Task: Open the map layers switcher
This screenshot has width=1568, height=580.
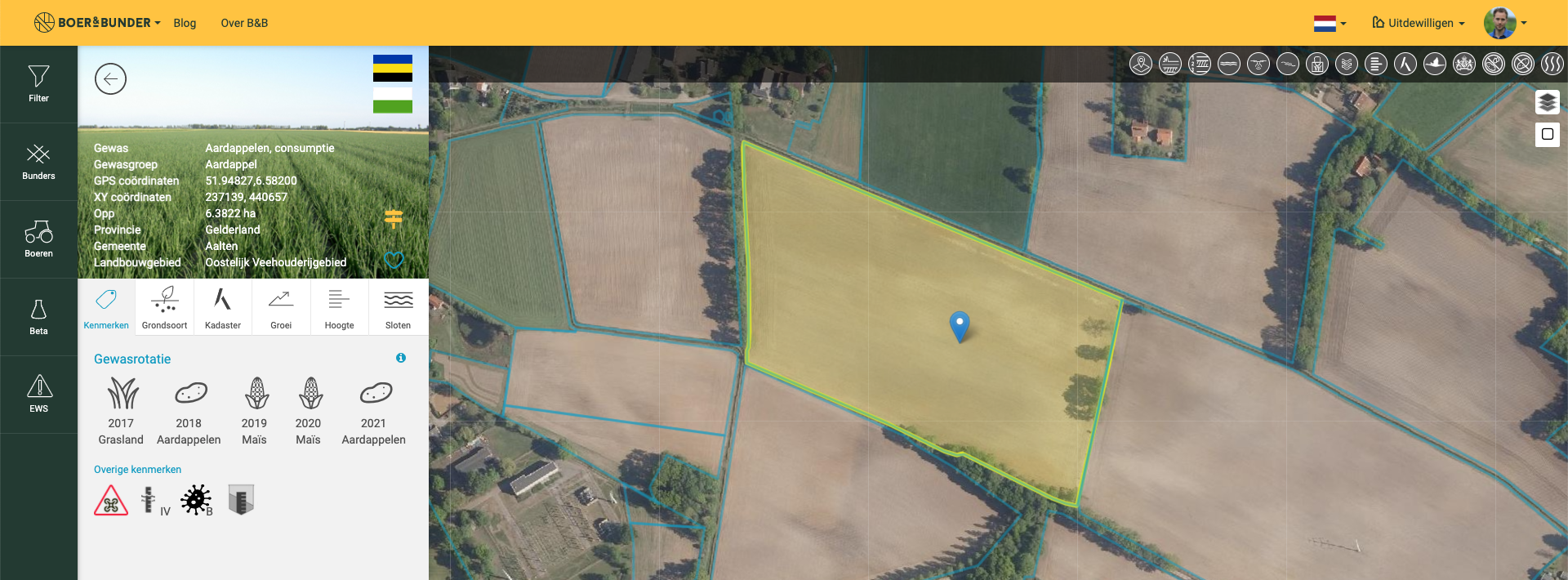Action: click(1547, 102)
